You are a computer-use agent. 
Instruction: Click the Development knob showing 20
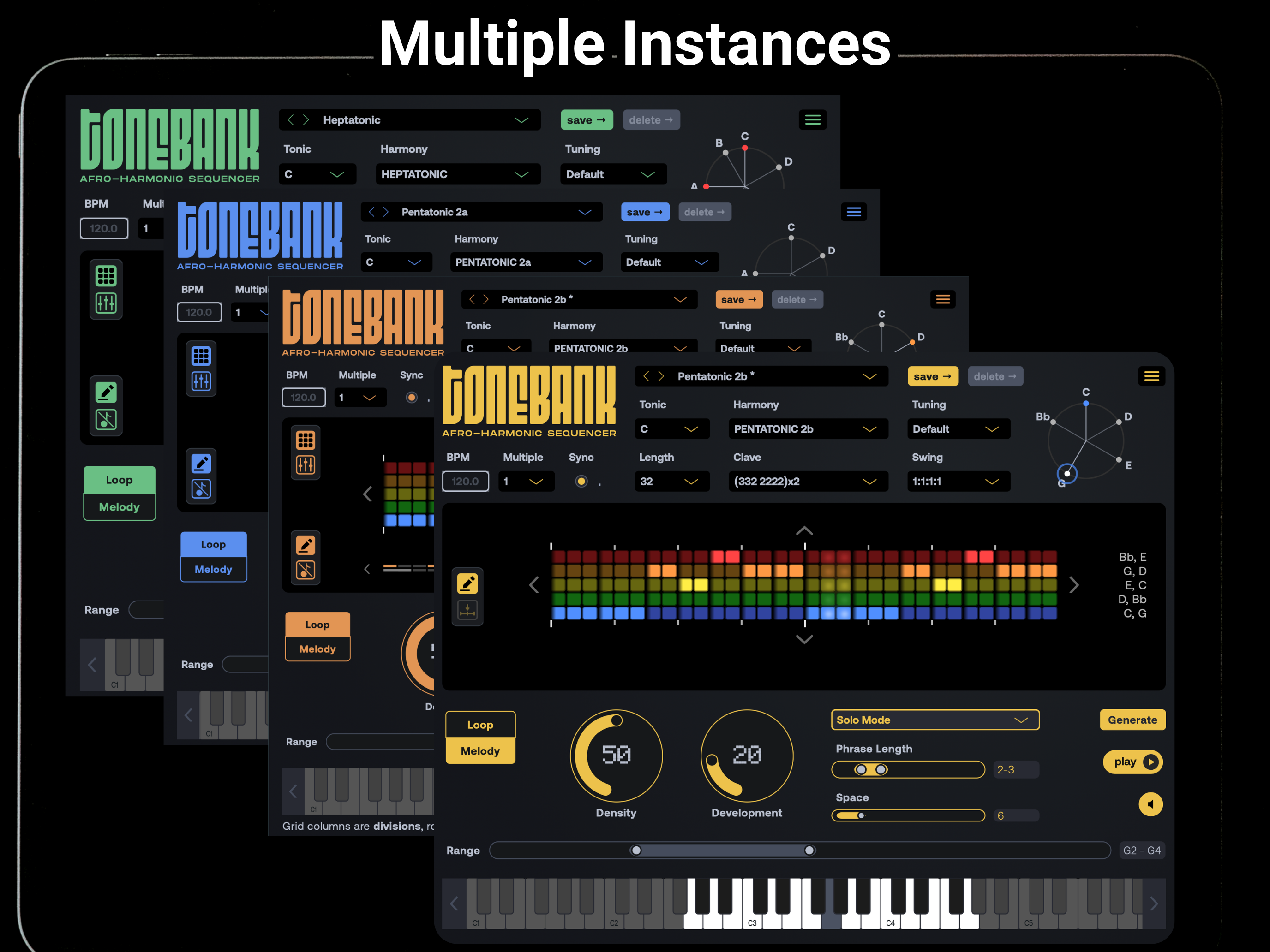tap(746, 755)
